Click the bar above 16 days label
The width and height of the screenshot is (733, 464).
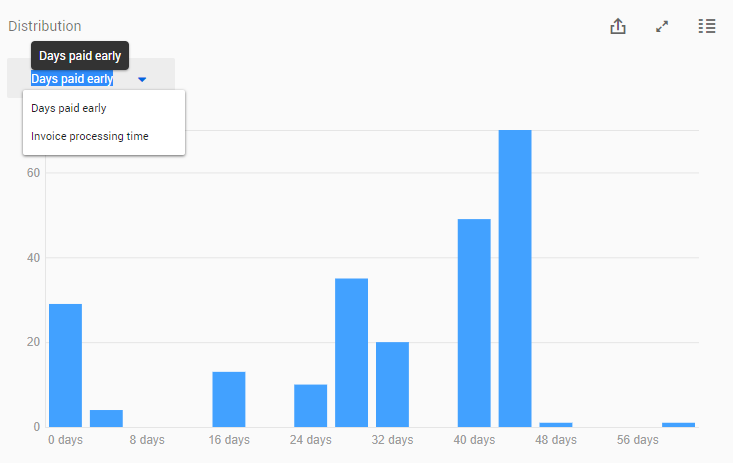229,399
